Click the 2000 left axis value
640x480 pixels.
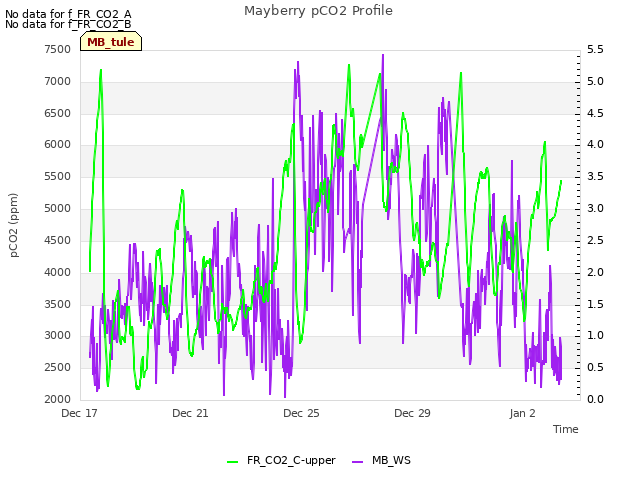pos(58,399)
